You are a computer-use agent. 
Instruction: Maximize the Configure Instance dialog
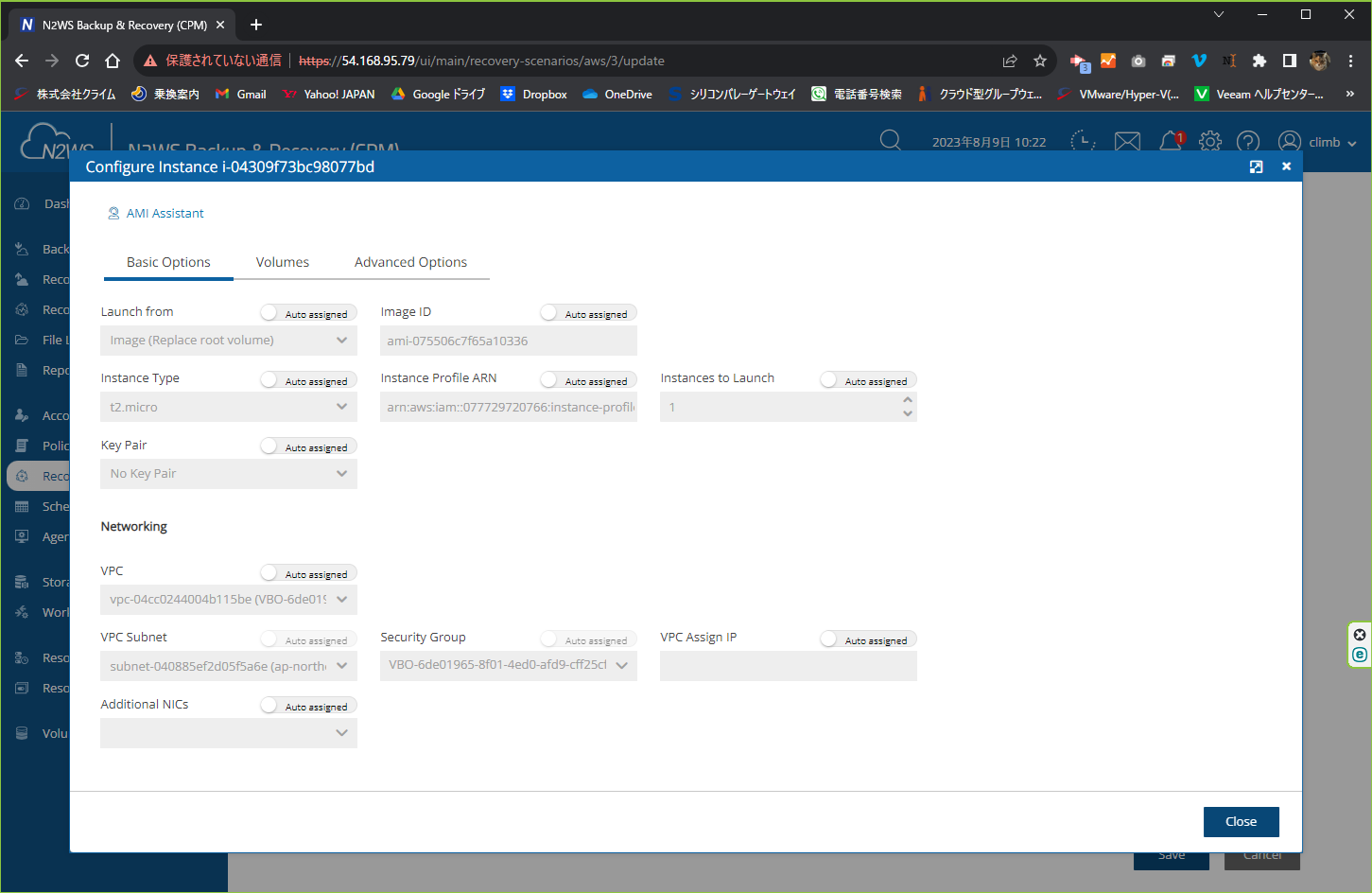(1256, 166)
